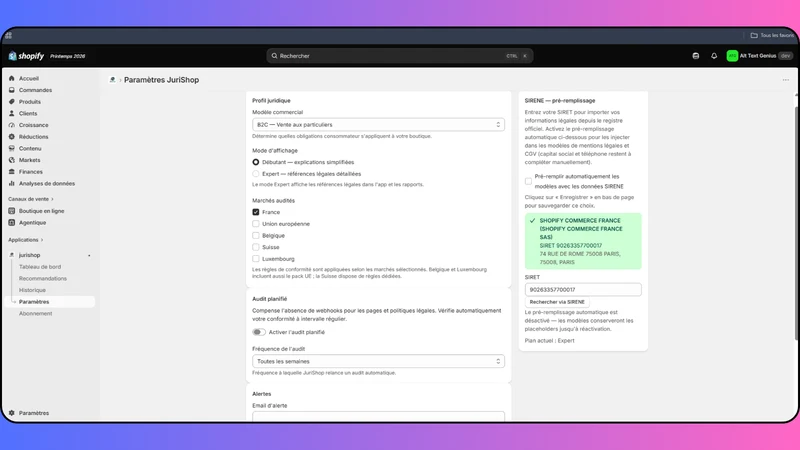Enable the Activer l'audit planifié toggle
This screenshot has height=450, width=800.
coord(259,332)
